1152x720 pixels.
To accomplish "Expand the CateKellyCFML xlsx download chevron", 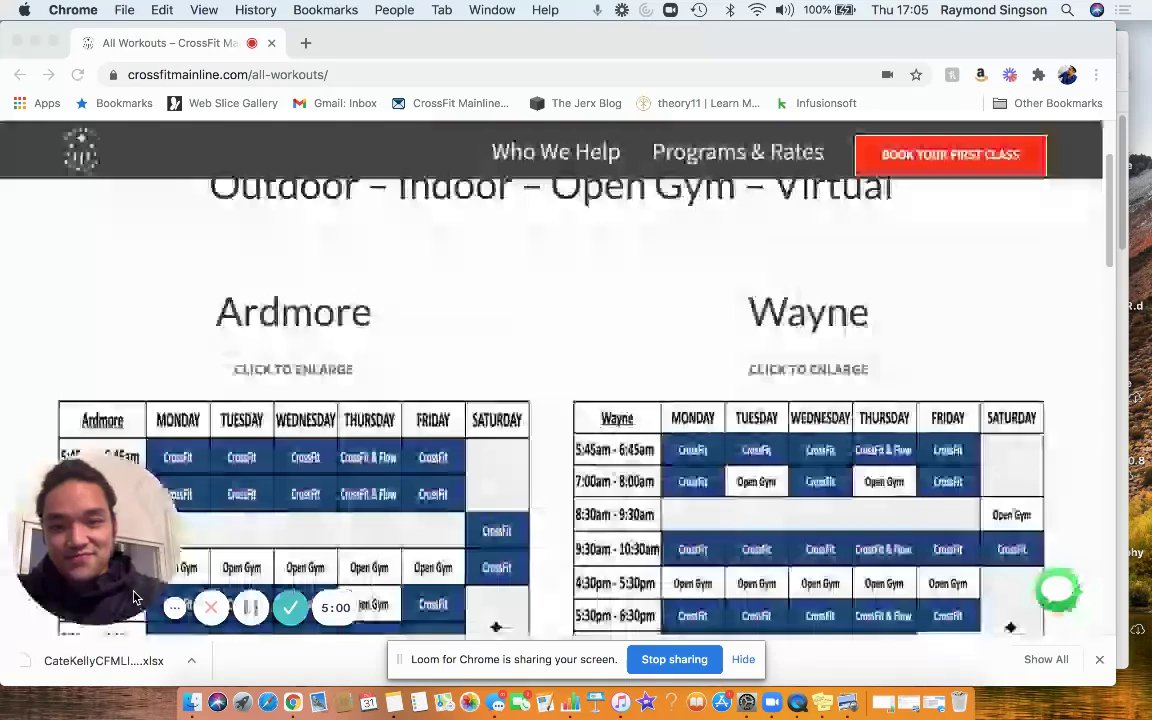I will click(x=191, y=660).
